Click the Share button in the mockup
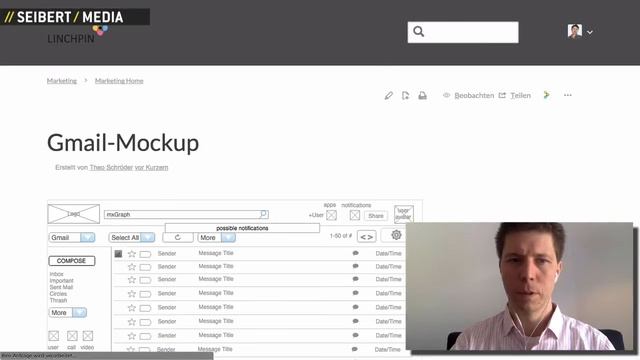Viewport: 640px width, 360px height. [x=376, y=216]
